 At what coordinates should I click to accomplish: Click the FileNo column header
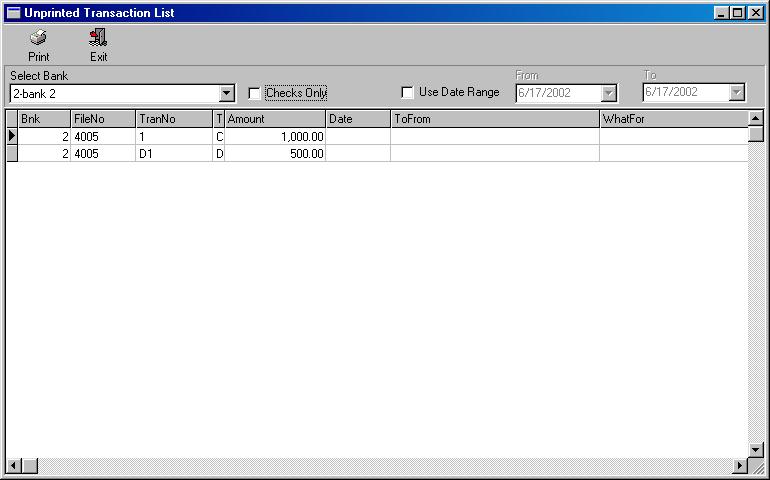click(102, 119)
